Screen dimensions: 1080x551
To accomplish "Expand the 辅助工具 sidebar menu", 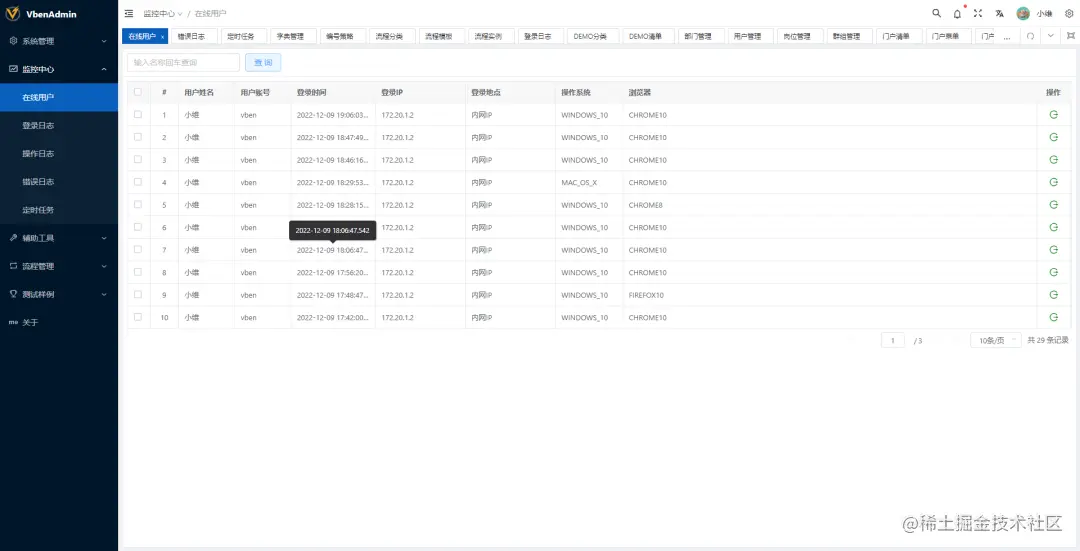I will 59,238.
